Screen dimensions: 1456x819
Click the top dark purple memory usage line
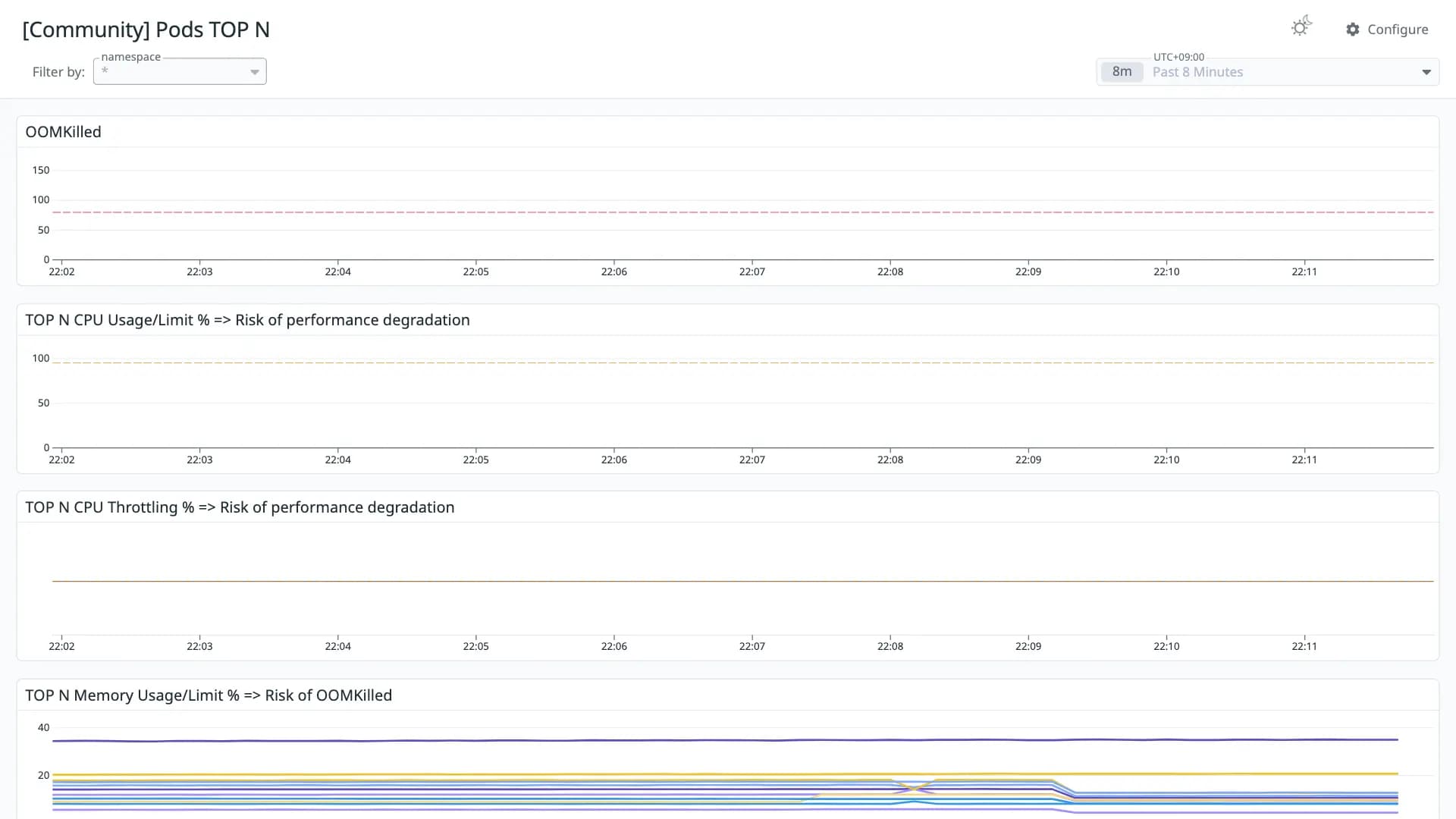[725, 740]
